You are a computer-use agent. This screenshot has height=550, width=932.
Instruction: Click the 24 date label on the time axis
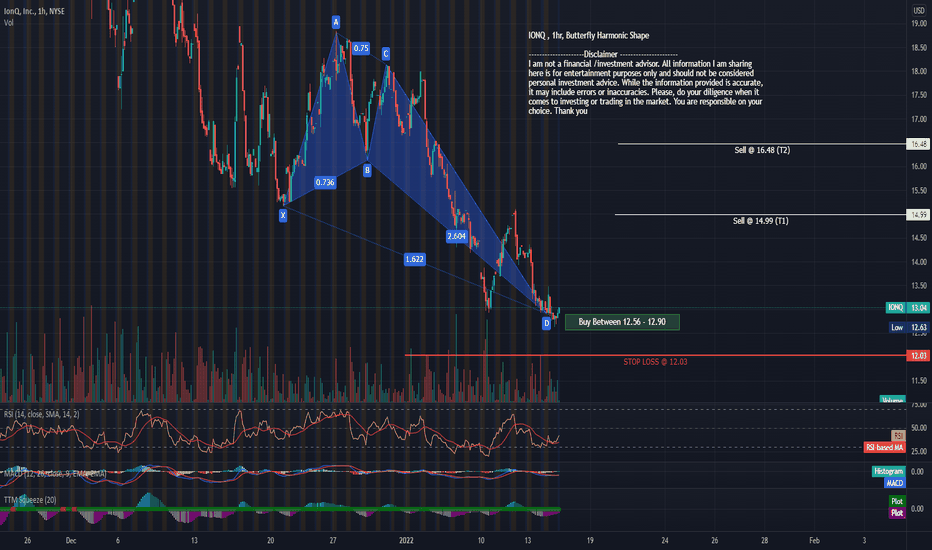coord(665,540)
